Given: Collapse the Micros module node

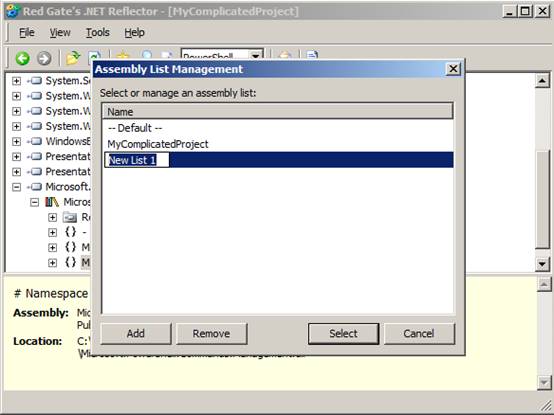Looking at the screenshot, I should (34, 202).
